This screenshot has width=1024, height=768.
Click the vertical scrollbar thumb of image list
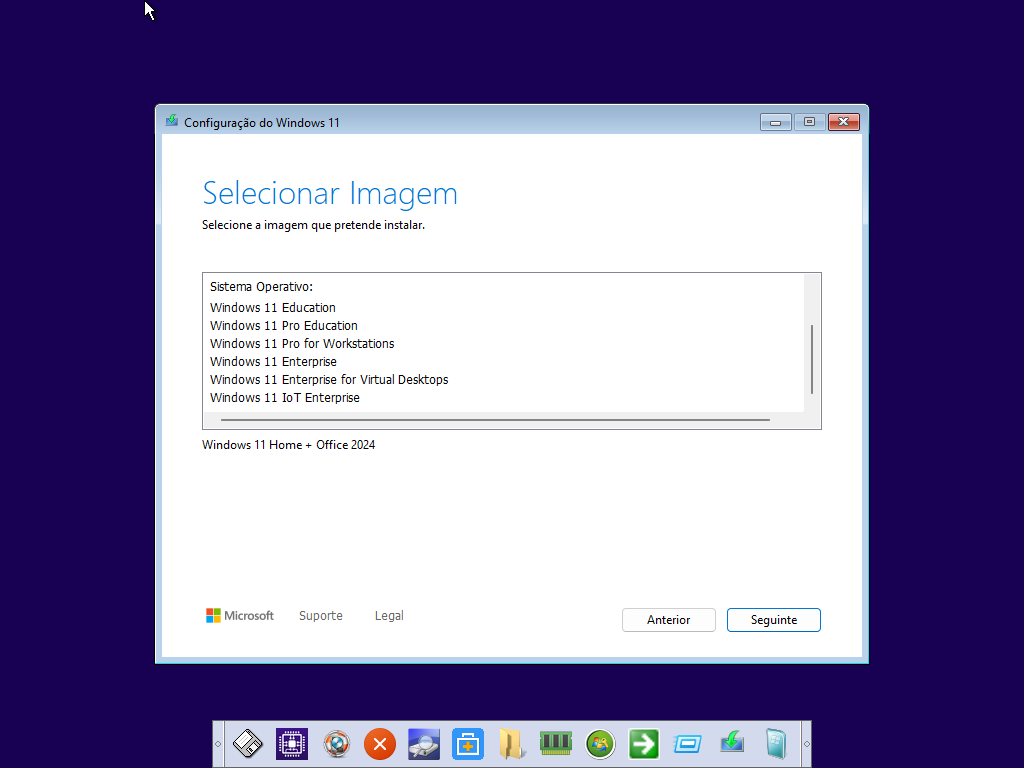click(x=812, y=359)
